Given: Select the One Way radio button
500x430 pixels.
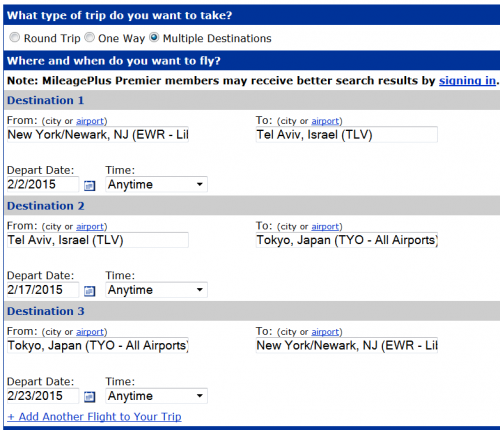Looking at the screenshot, I should [89, 37].
